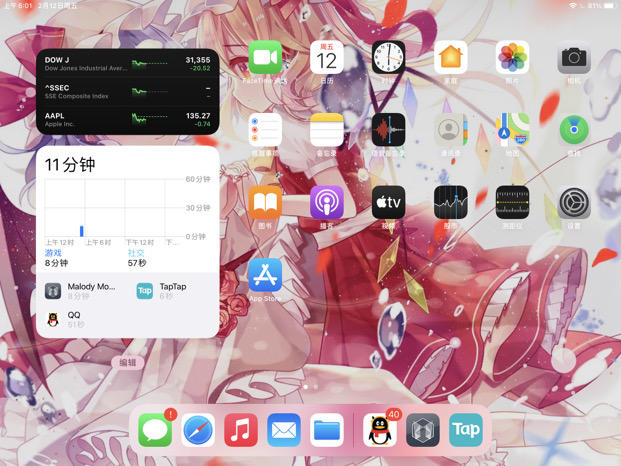Open the Voice Memos app
Screen dimensions: 621x466
388,130
